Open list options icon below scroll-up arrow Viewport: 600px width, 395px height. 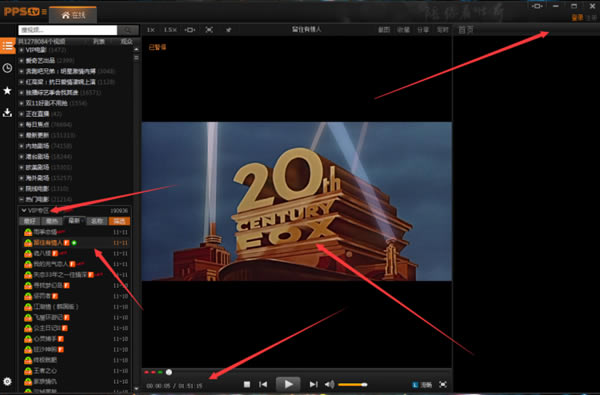136,58
